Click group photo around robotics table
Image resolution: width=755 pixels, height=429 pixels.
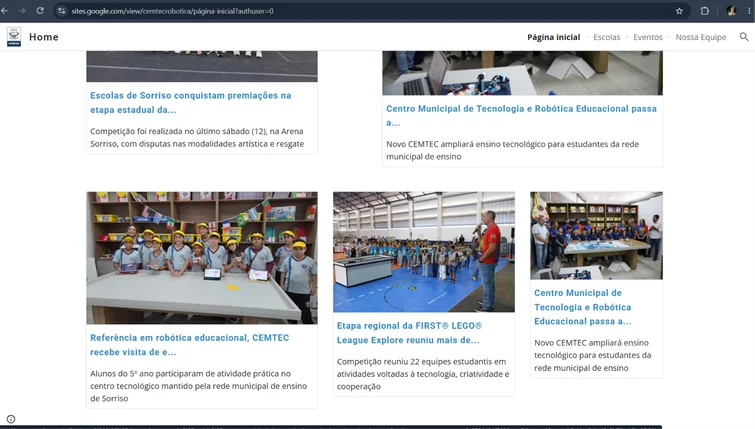pos(597,235)
